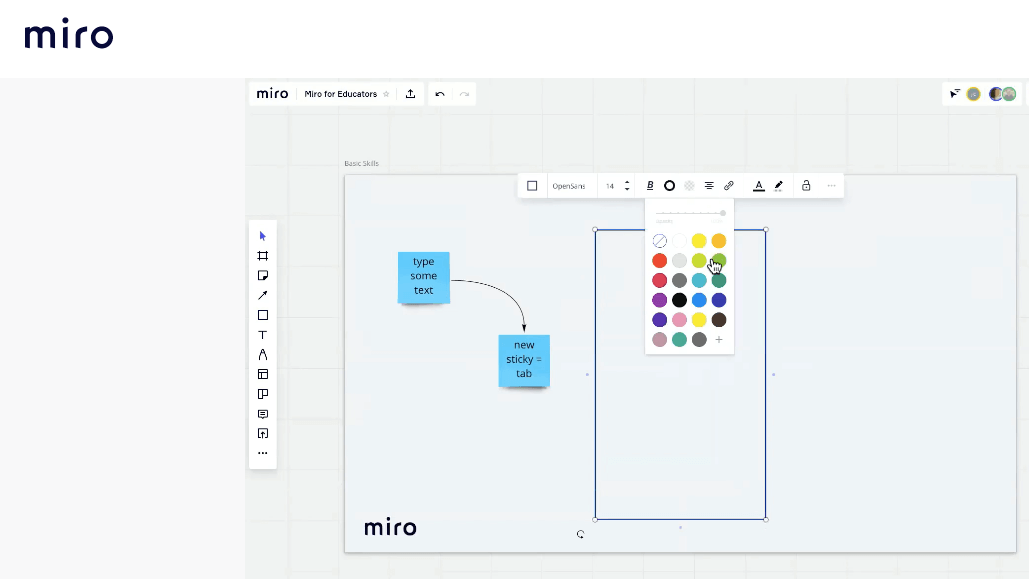Pick the orange color swatch
This screenshot has width=1029, height=579.
pos(719,241)
